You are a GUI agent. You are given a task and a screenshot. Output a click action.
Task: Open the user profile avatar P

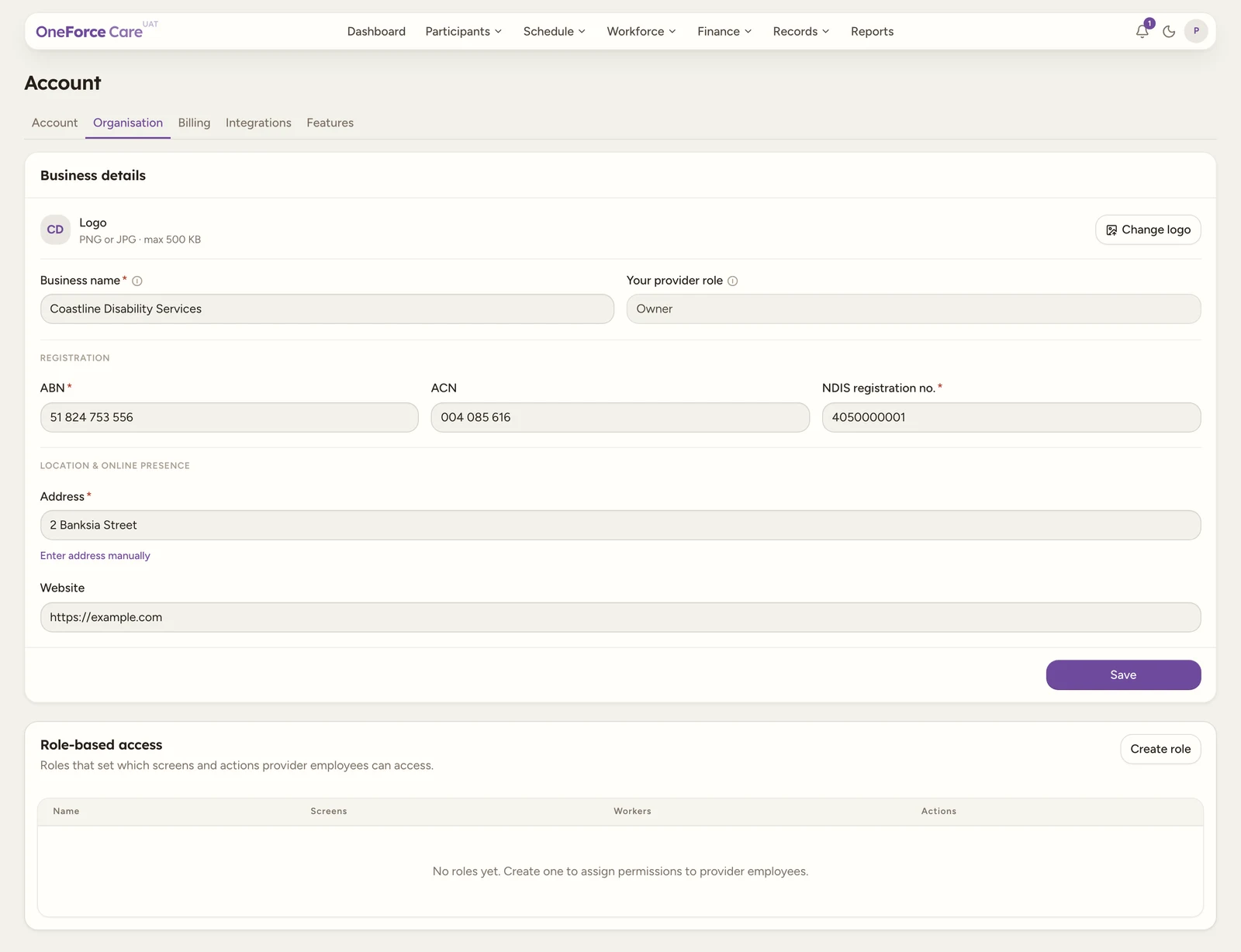click(1196, 31)
